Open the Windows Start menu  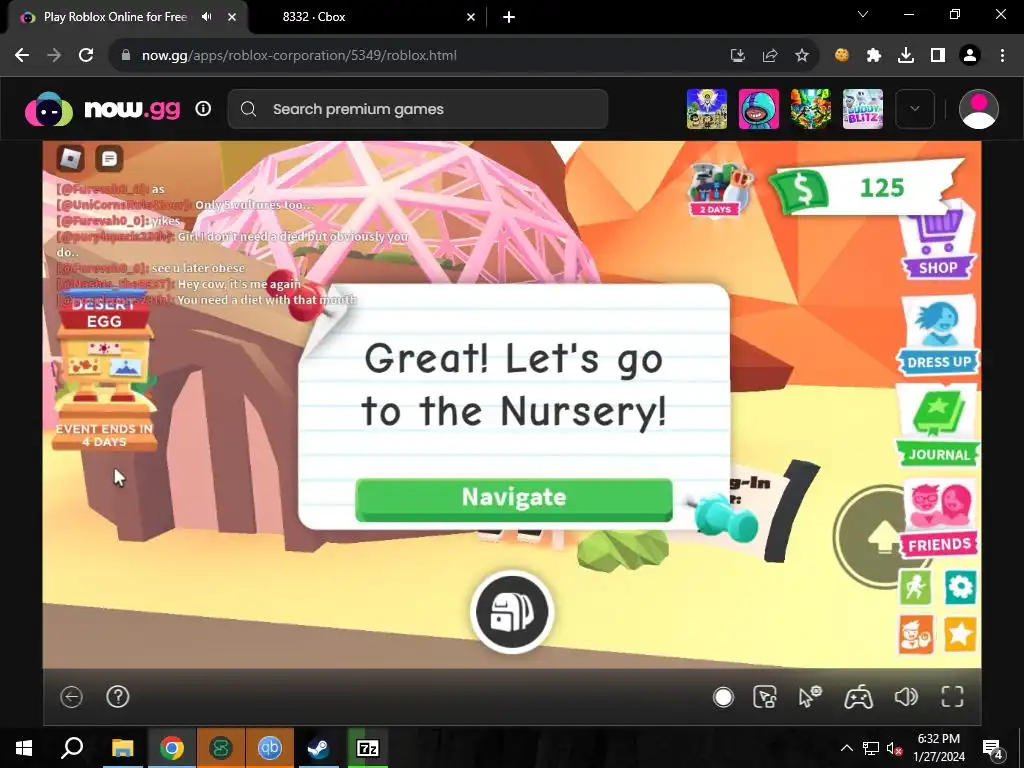click(24, 748)
